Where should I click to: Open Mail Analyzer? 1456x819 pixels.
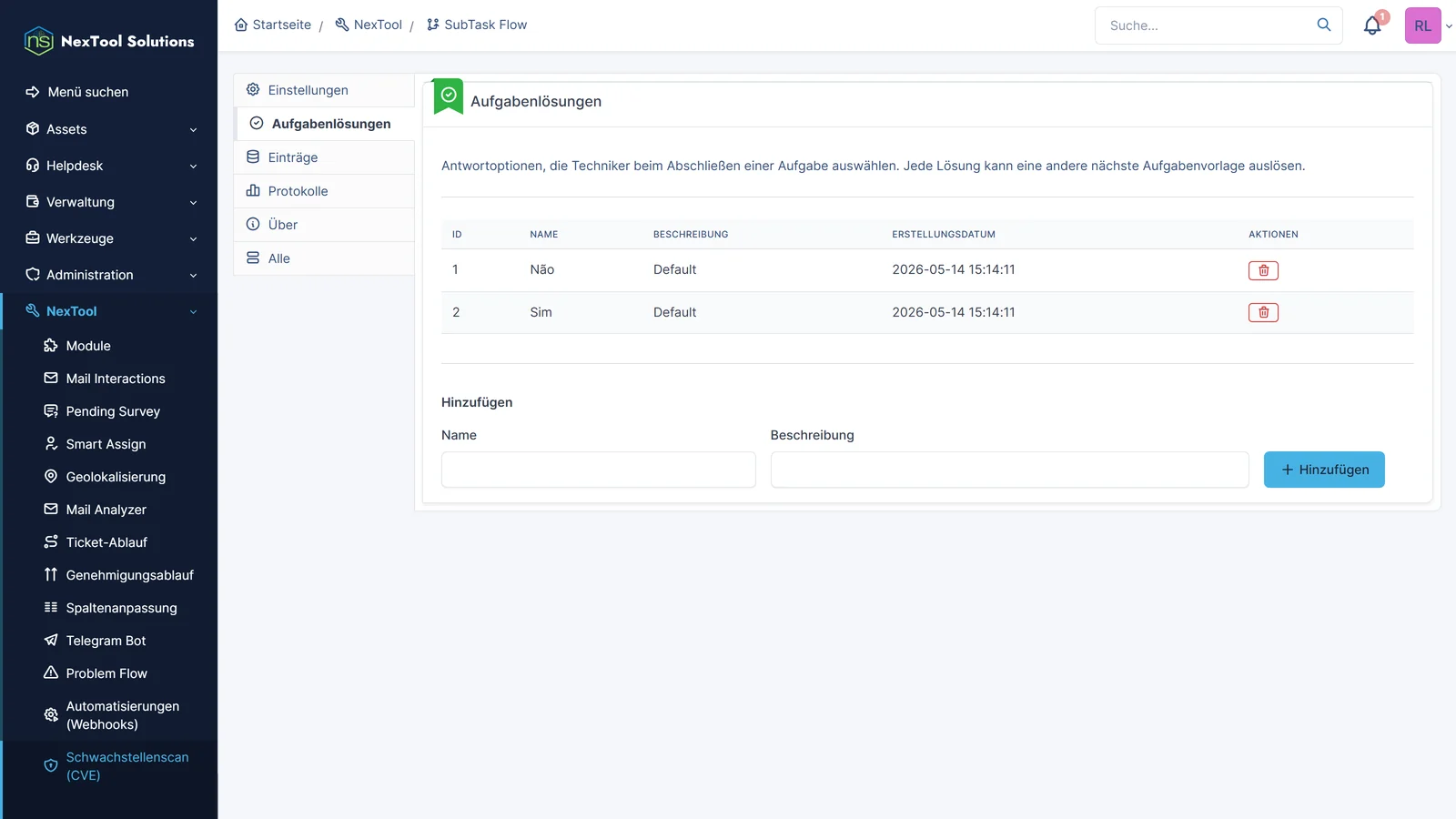point(106,510)
